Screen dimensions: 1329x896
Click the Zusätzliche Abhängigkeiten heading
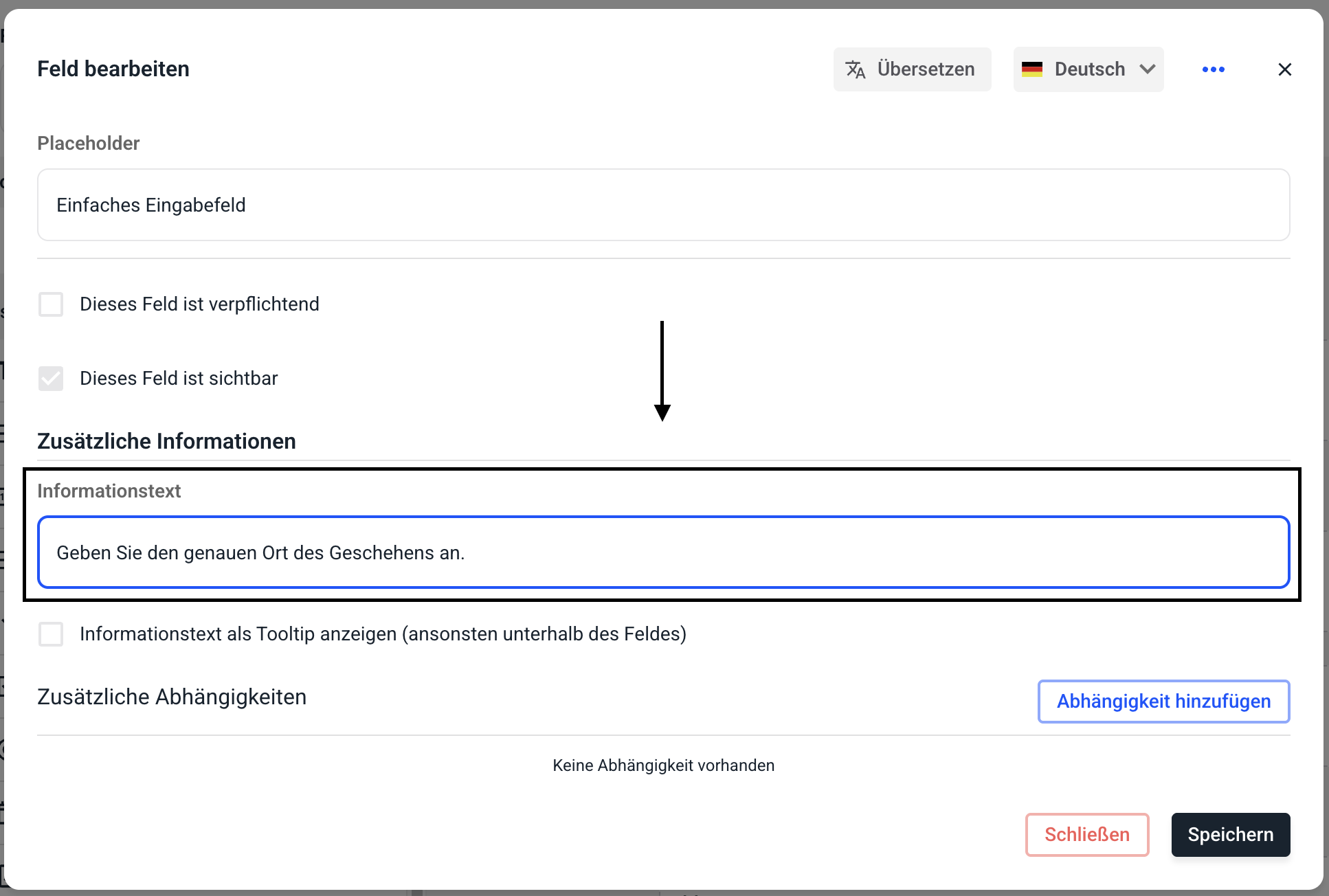coord(172,697)
